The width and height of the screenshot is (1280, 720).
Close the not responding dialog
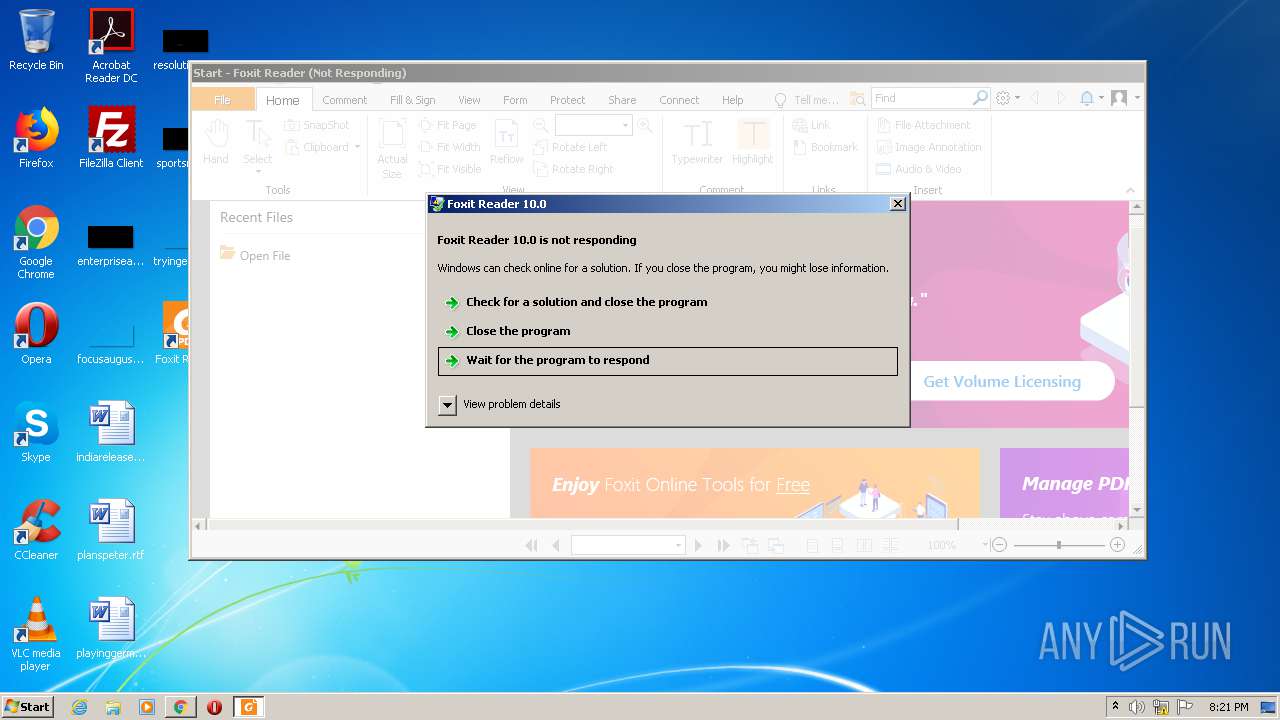[898, 204]
